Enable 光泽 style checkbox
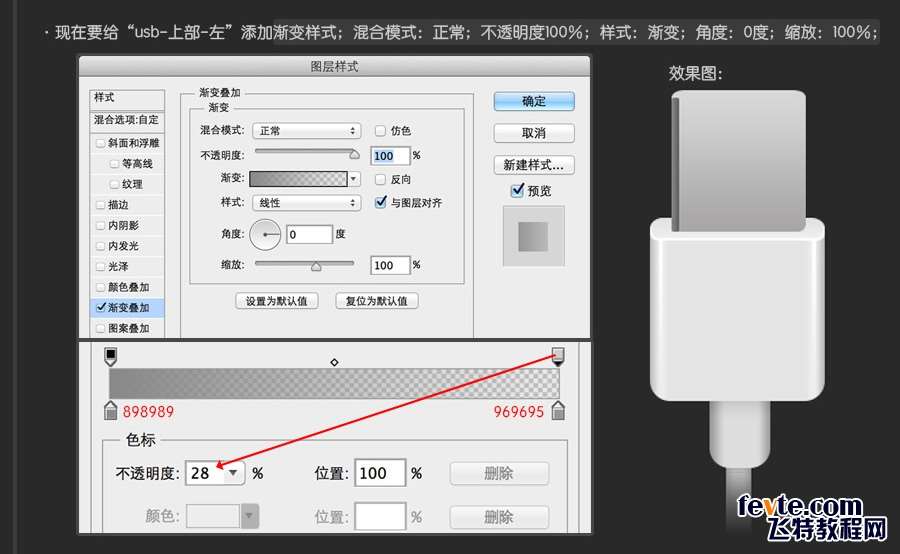Screen dimensions: 900x554 point(101,267)
